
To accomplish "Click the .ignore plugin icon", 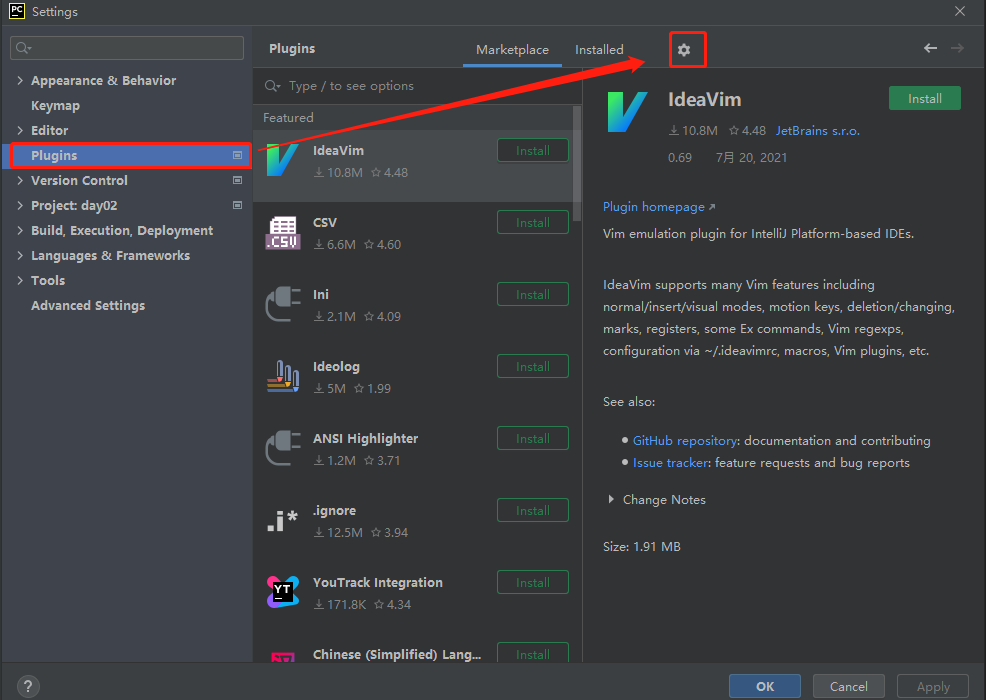I will coord(282,520).
